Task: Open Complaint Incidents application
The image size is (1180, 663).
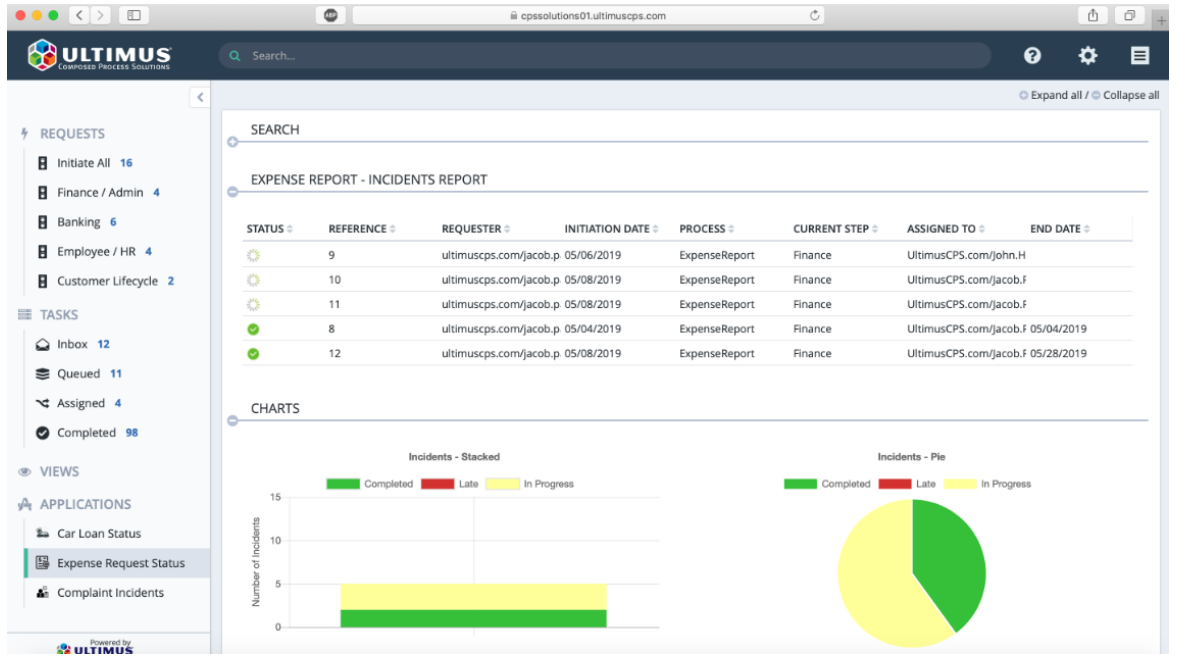Action: (110, 593)
